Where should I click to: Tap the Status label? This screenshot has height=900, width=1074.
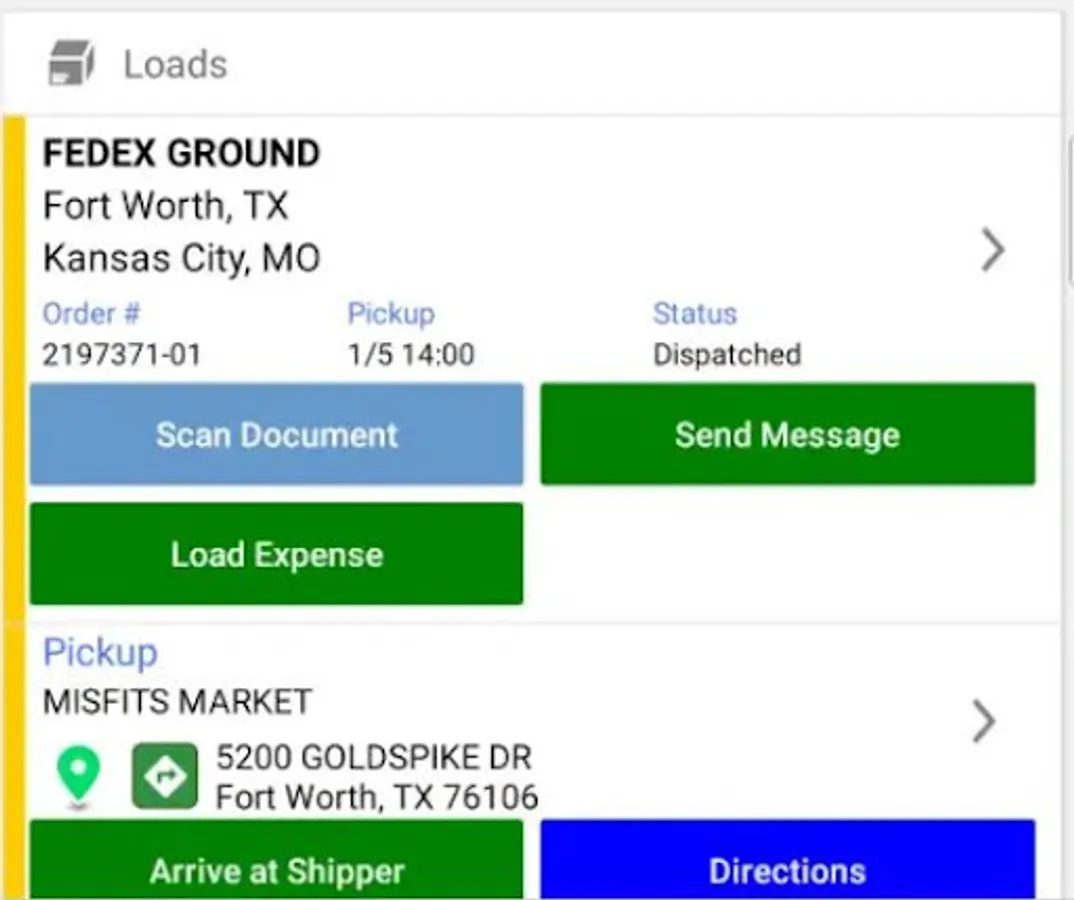coord(695,314)
